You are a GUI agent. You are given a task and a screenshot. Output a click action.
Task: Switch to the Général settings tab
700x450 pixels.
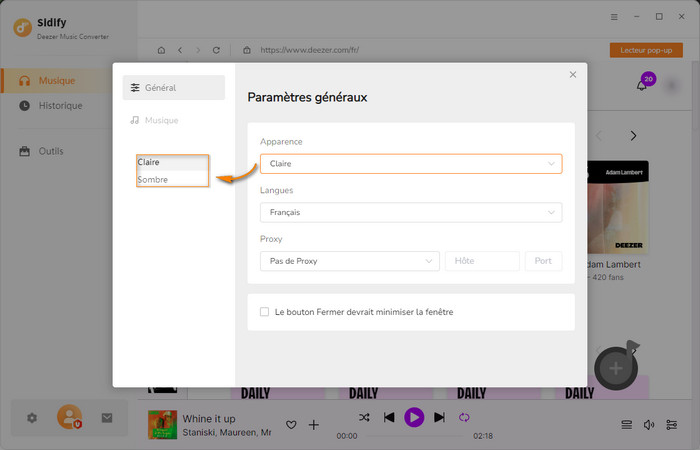click(x=174, y=88)
